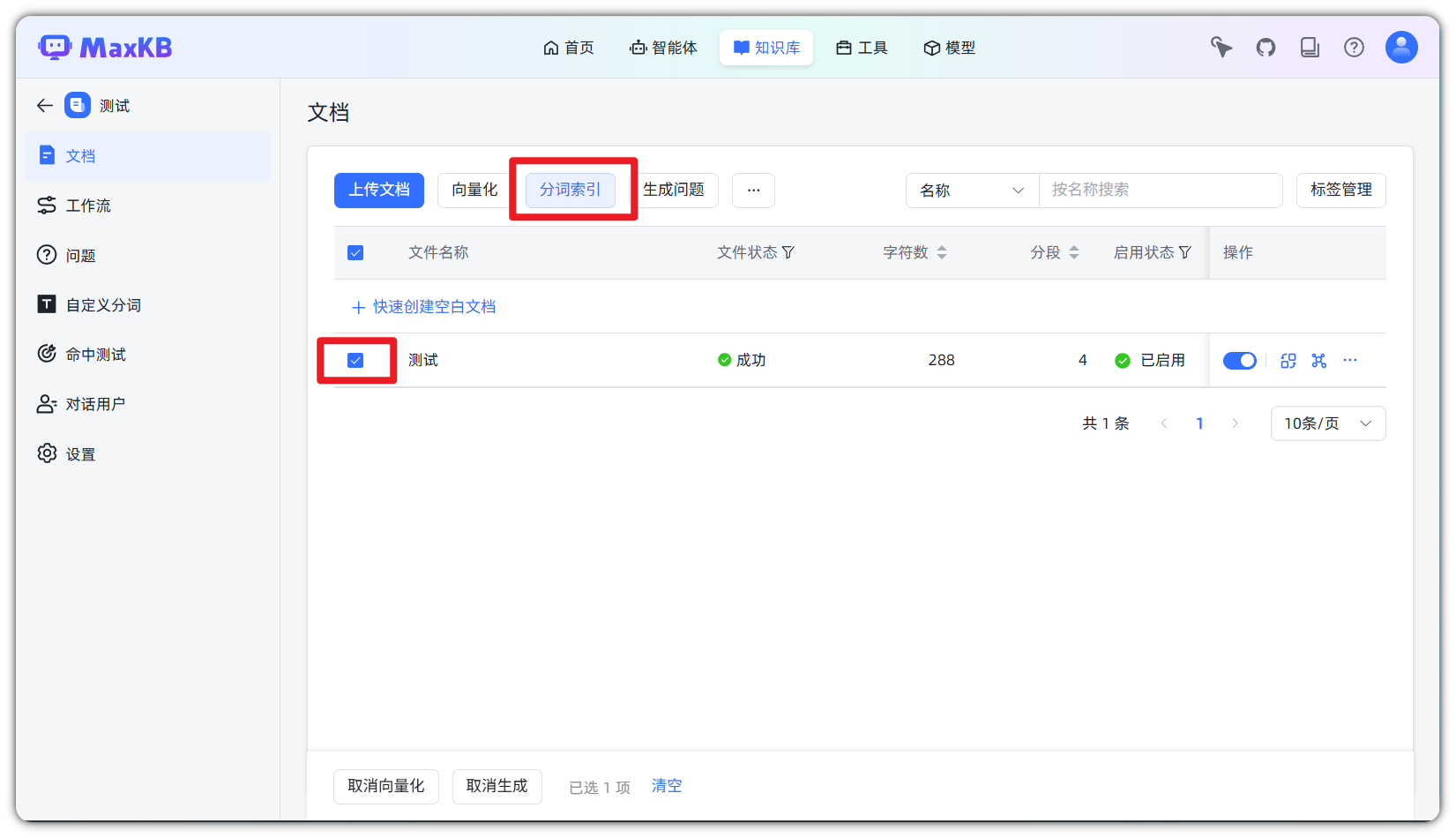Open 对话用户 in the sidebar
The image size is (1456, 838).
click(x=148, y=404)
